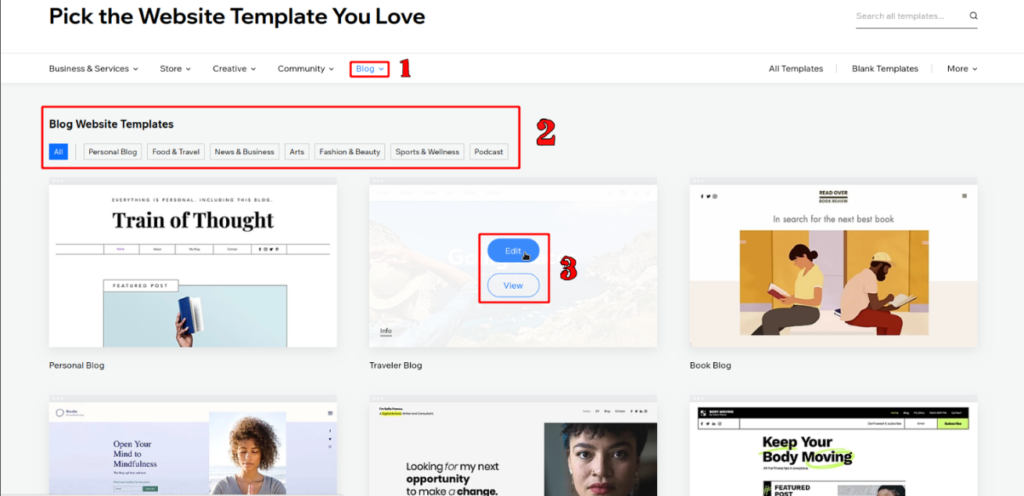Expand the More menu
This screenshot has height=496, width=1024.
tap(961, 69)
